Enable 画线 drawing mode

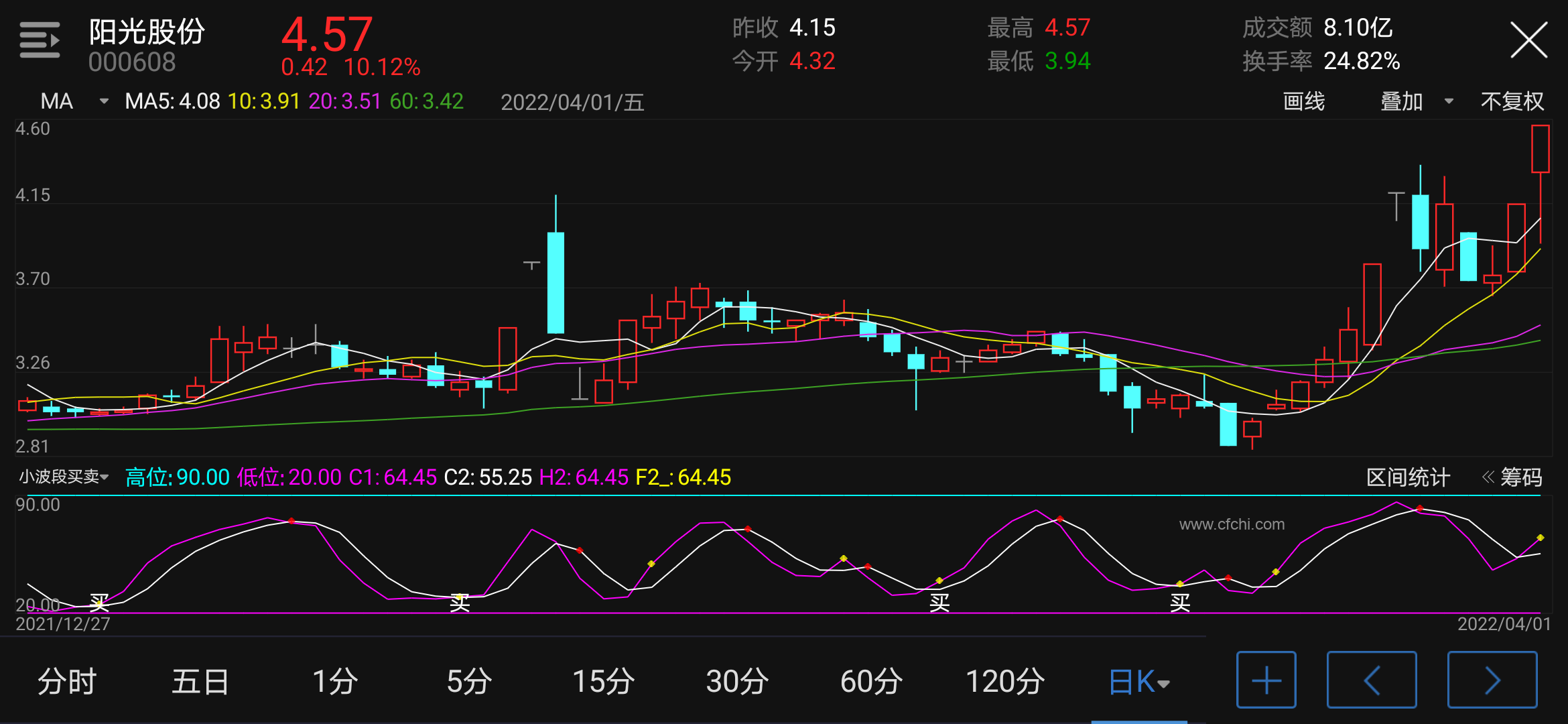1303,101
